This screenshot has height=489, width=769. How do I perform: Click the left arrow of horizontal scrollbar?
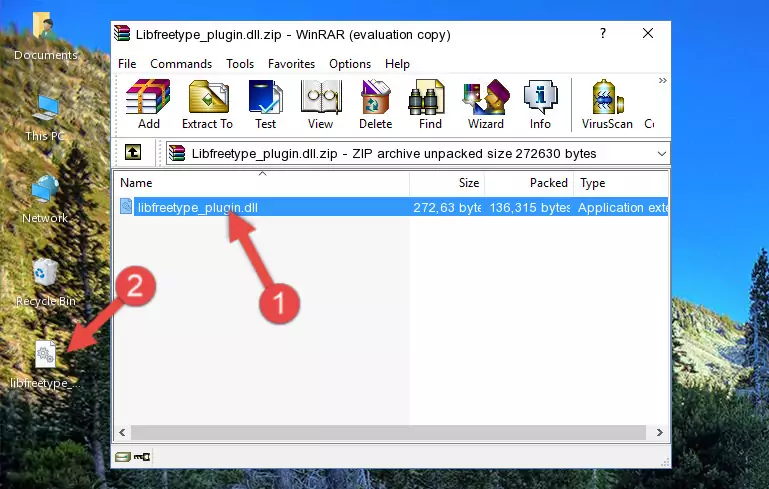point(123,433)
